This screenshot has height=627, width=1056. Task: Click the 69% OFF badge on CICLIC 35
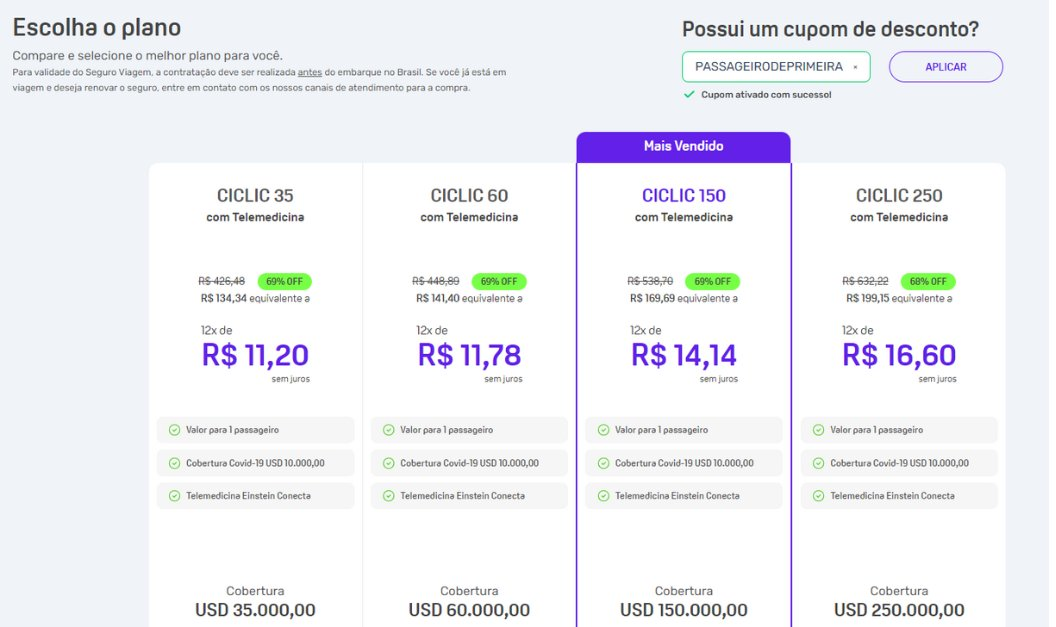pos(284,281)
